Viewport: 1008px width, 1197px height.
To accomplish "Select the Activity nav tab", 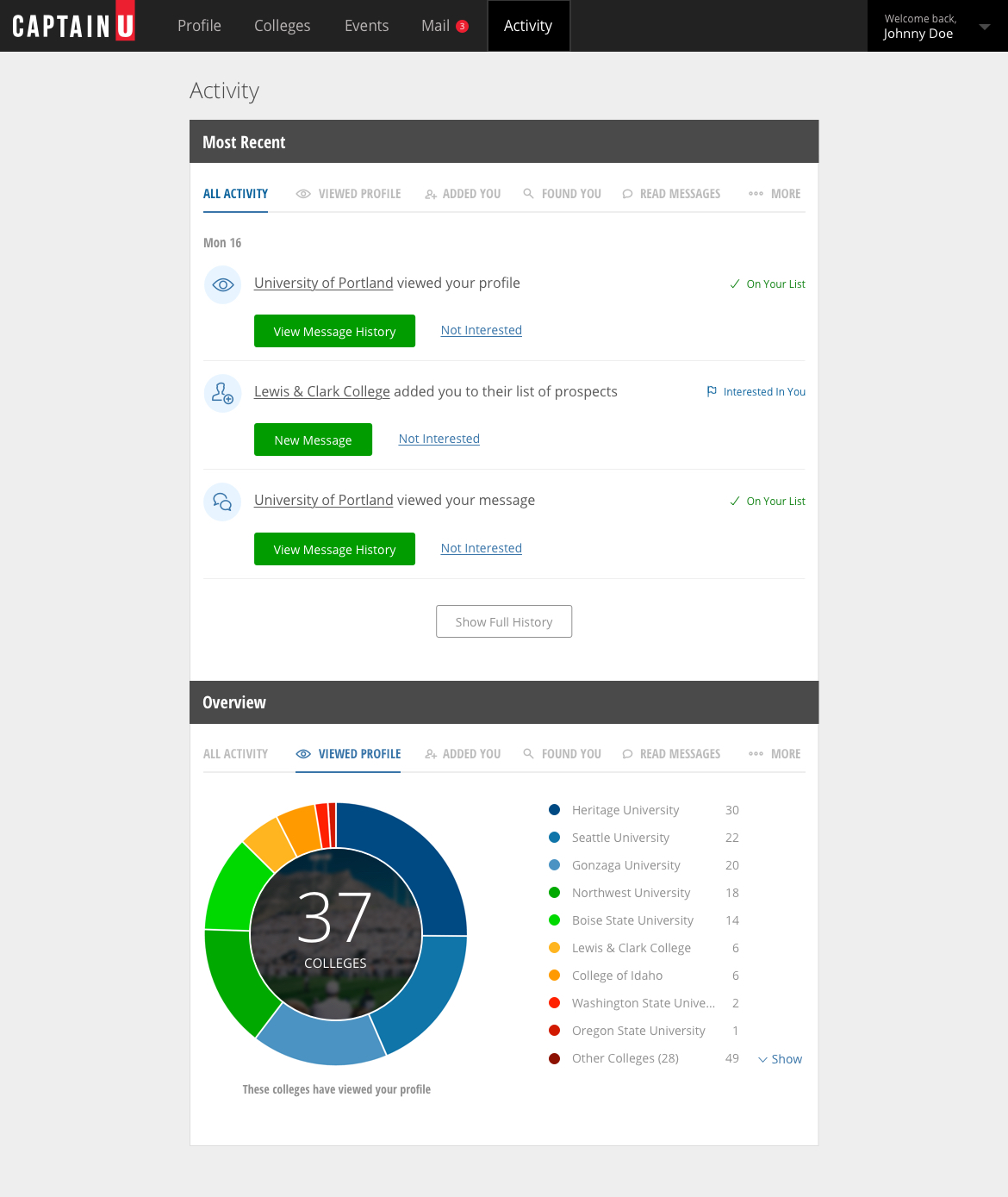I will (x=528, y=26).
